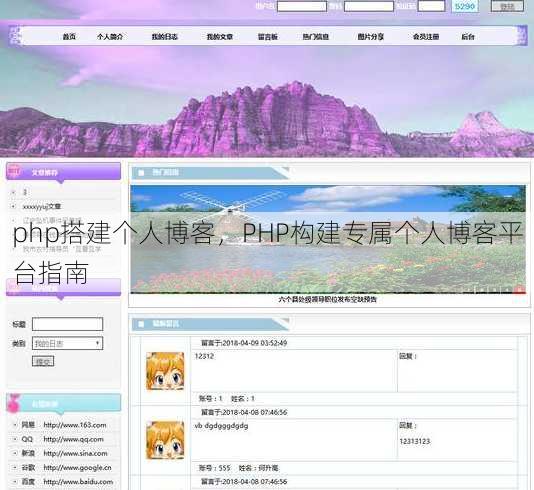Viewport: 534px width, 490px height.
Task: Go to 个人简介 in the navigation bar
Action: 110,36
